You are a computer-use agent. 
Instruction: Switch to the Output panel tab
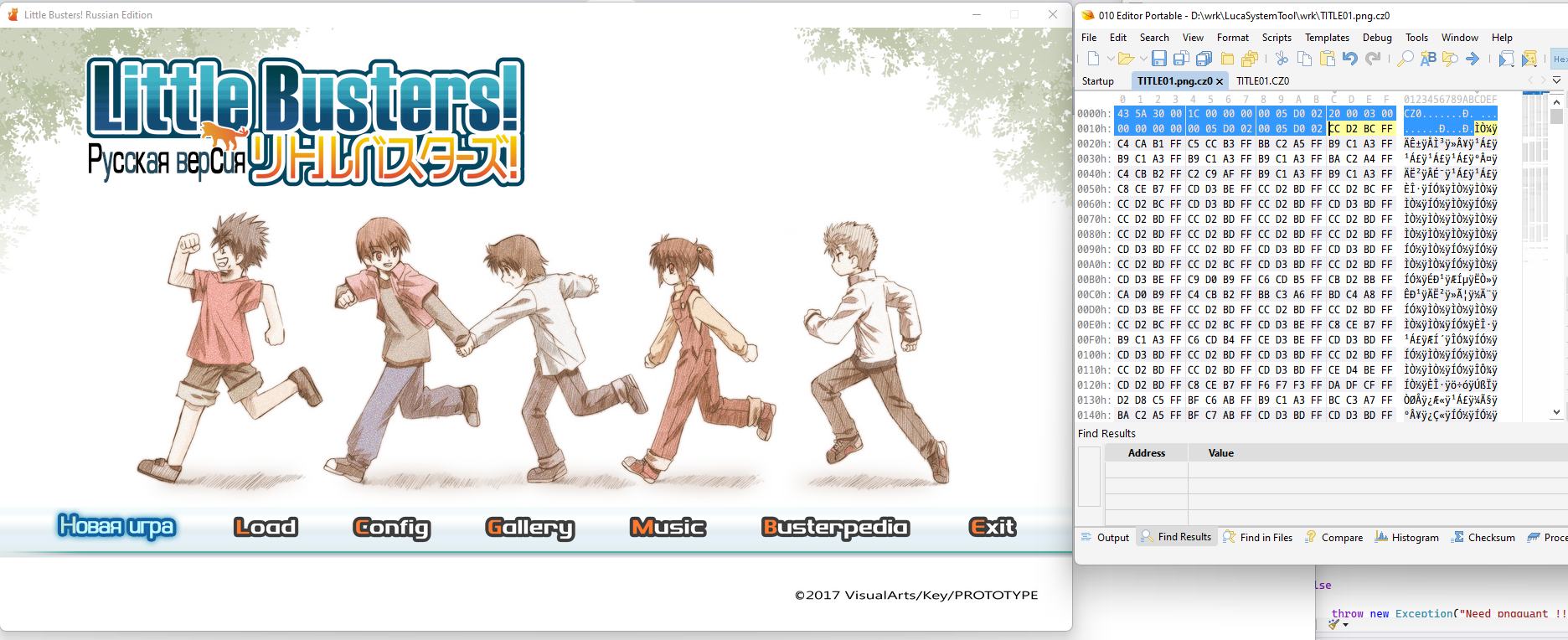1105,538
